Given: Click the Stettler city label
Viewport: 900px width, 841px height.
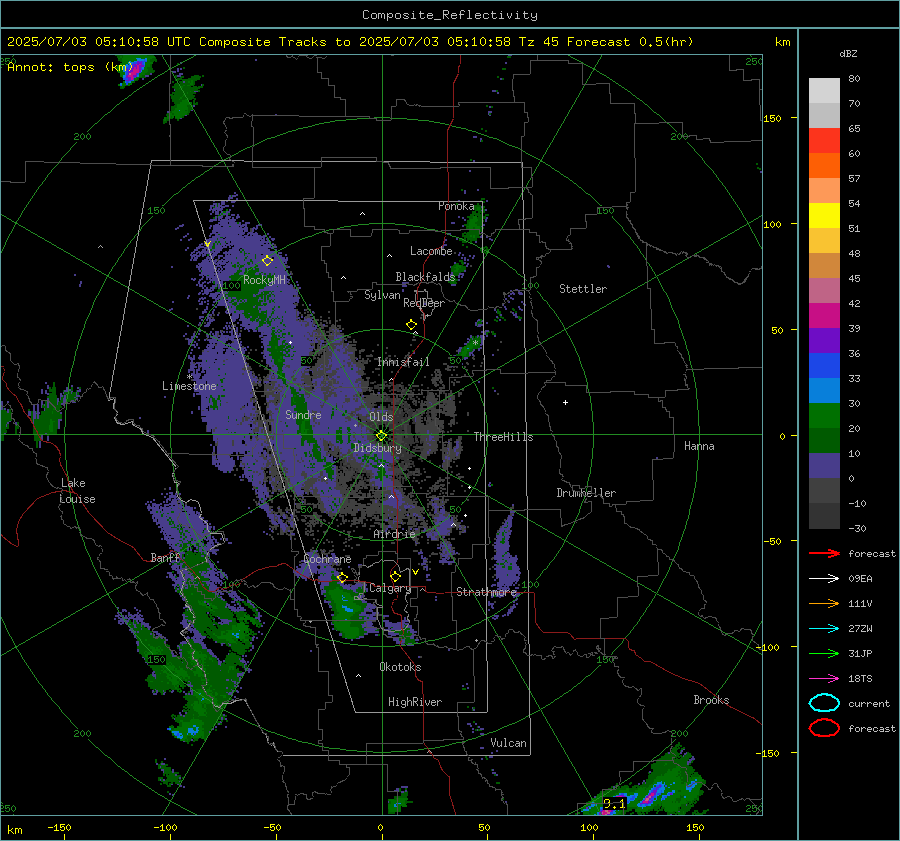Looking at the screenshot, I should [583, 289].
